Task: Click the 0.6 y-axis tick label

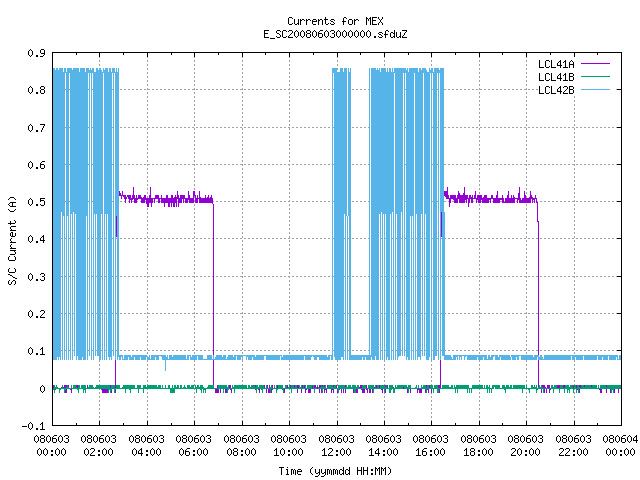Action: click(36, 165)
